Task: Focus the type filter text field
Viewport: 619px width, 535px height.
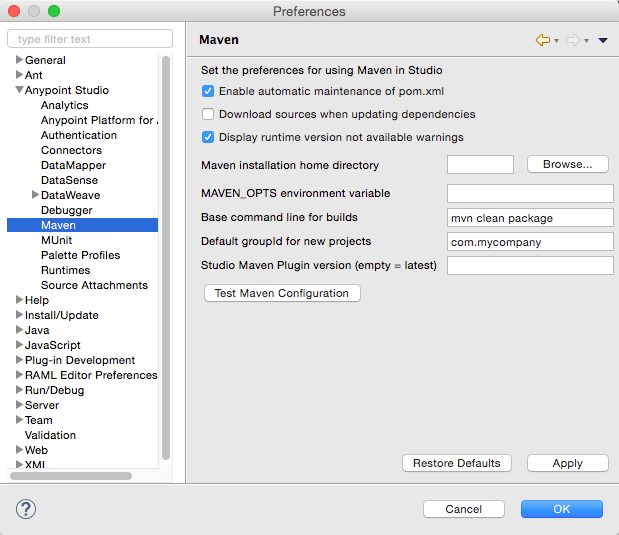Action: tap(90, 39)
